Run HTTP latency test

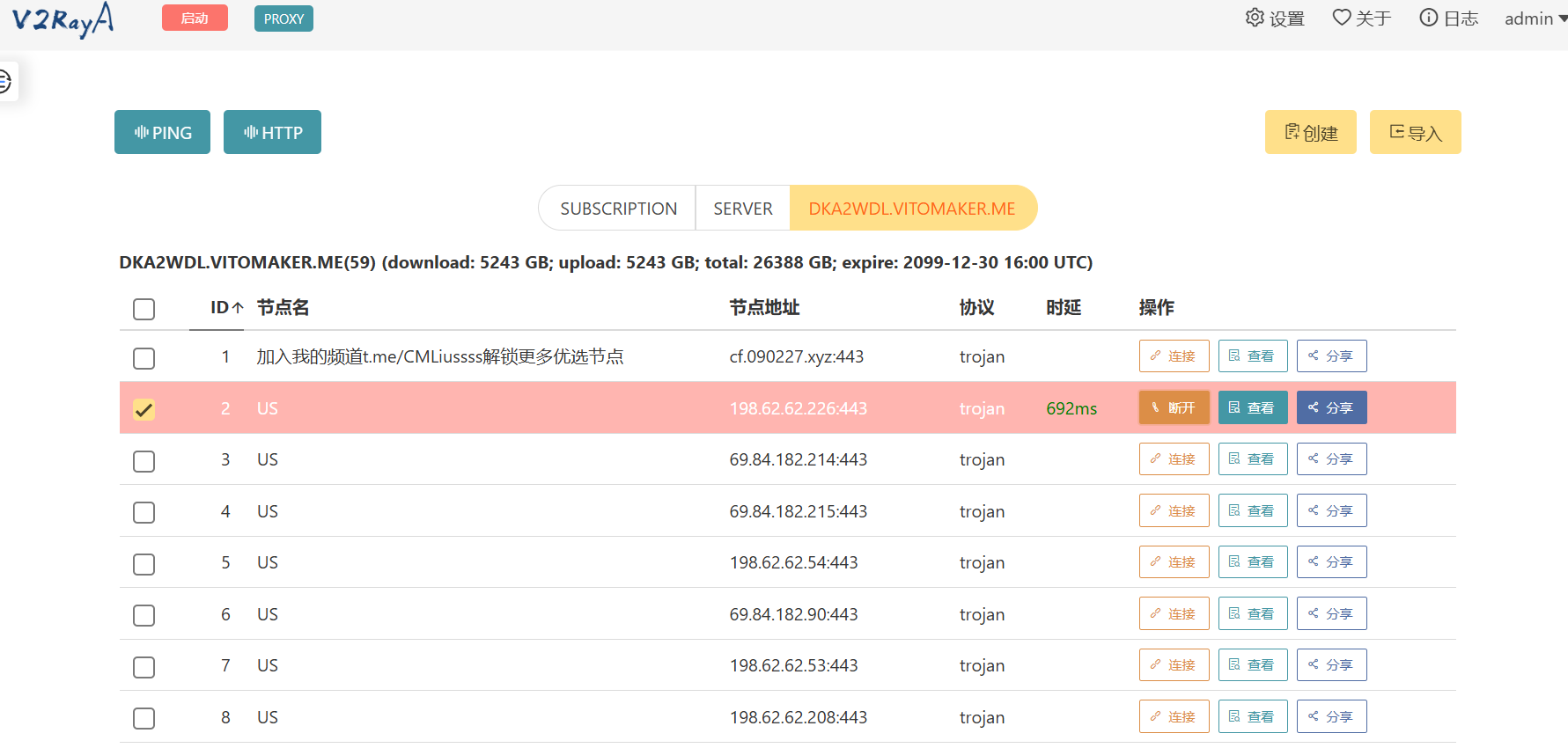tap(272, 132)
